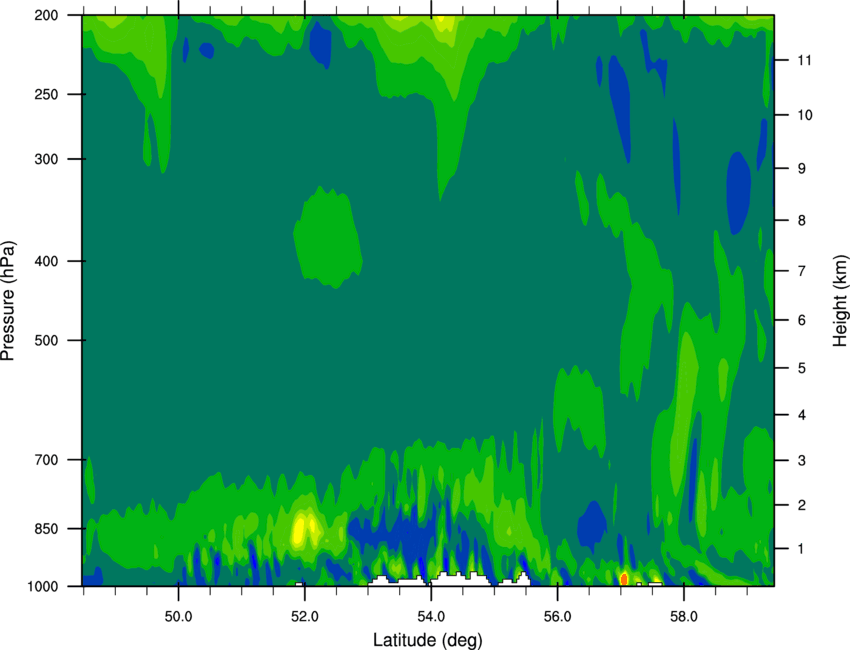The width and height of the screenshot is (850, 650).
Task: Click the isolated green blob near 400 hPa
Action: pos(328,237)
